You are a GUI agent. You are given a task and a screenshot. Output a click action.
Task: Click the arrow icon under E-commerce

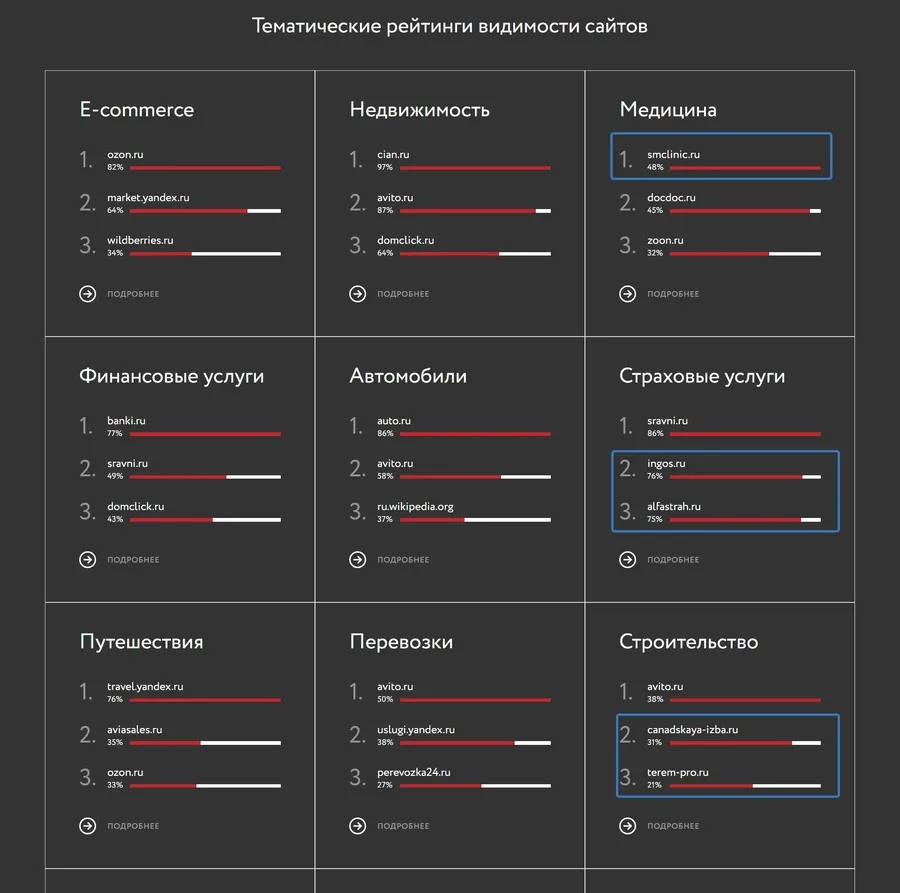[88, 294]
